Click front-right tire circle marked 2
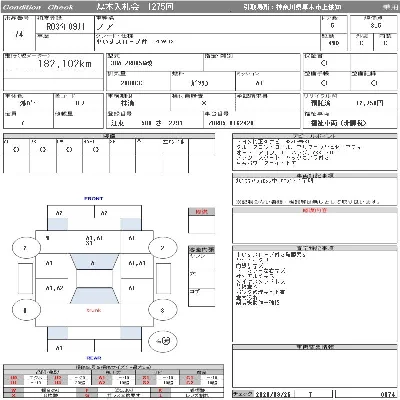The image size is (400, 400). (x=162, y=248)
